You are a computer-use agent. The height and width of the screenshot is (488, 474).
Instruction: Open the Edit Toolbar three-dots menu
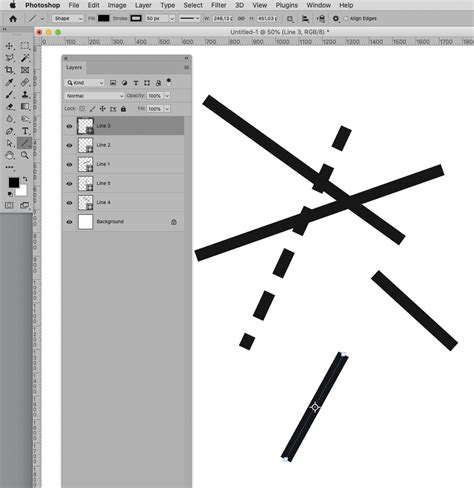pos(10,167)
